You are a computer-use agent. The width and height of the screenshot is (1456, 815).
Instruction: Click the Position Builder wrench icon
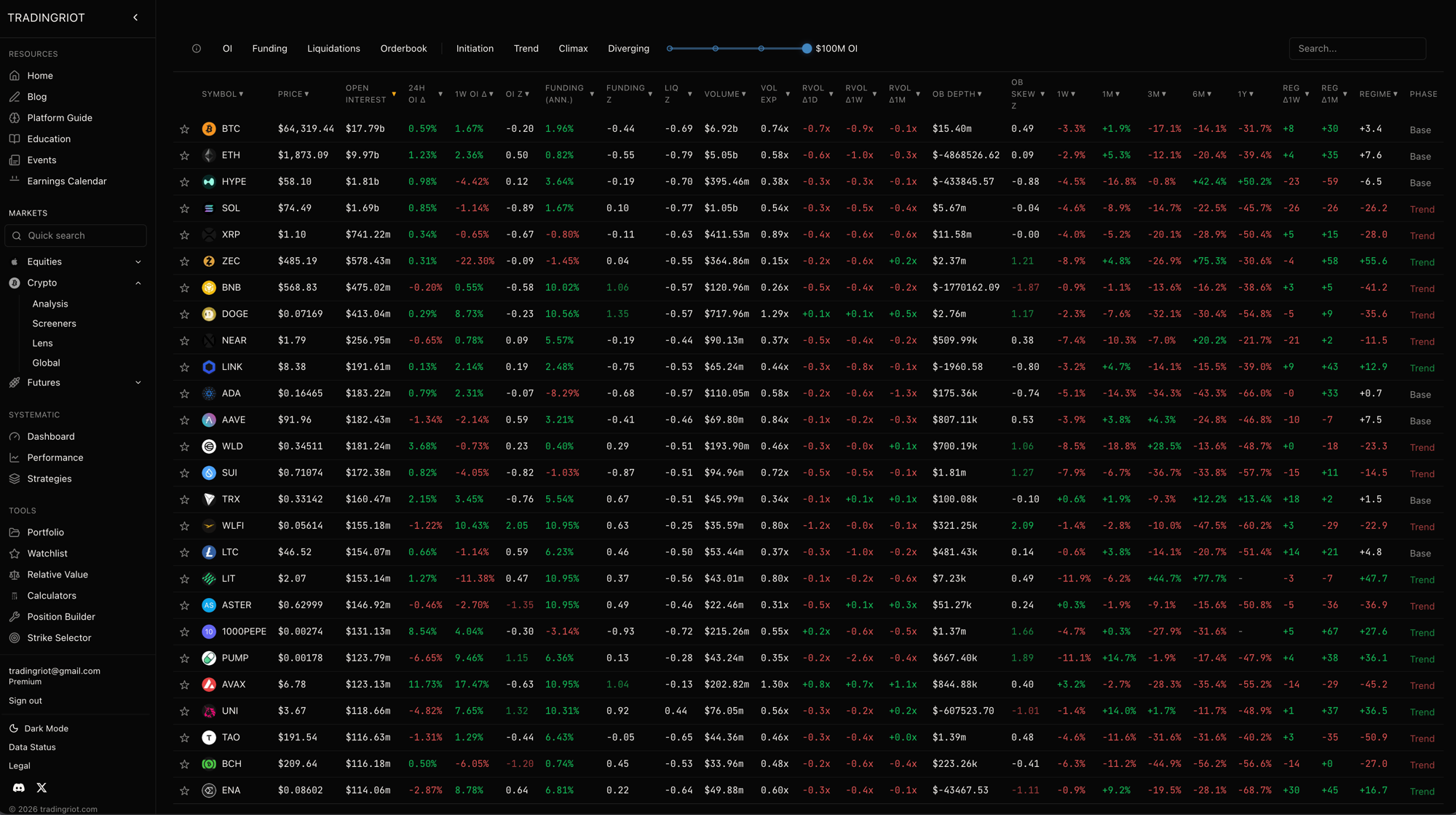point(15,617)
